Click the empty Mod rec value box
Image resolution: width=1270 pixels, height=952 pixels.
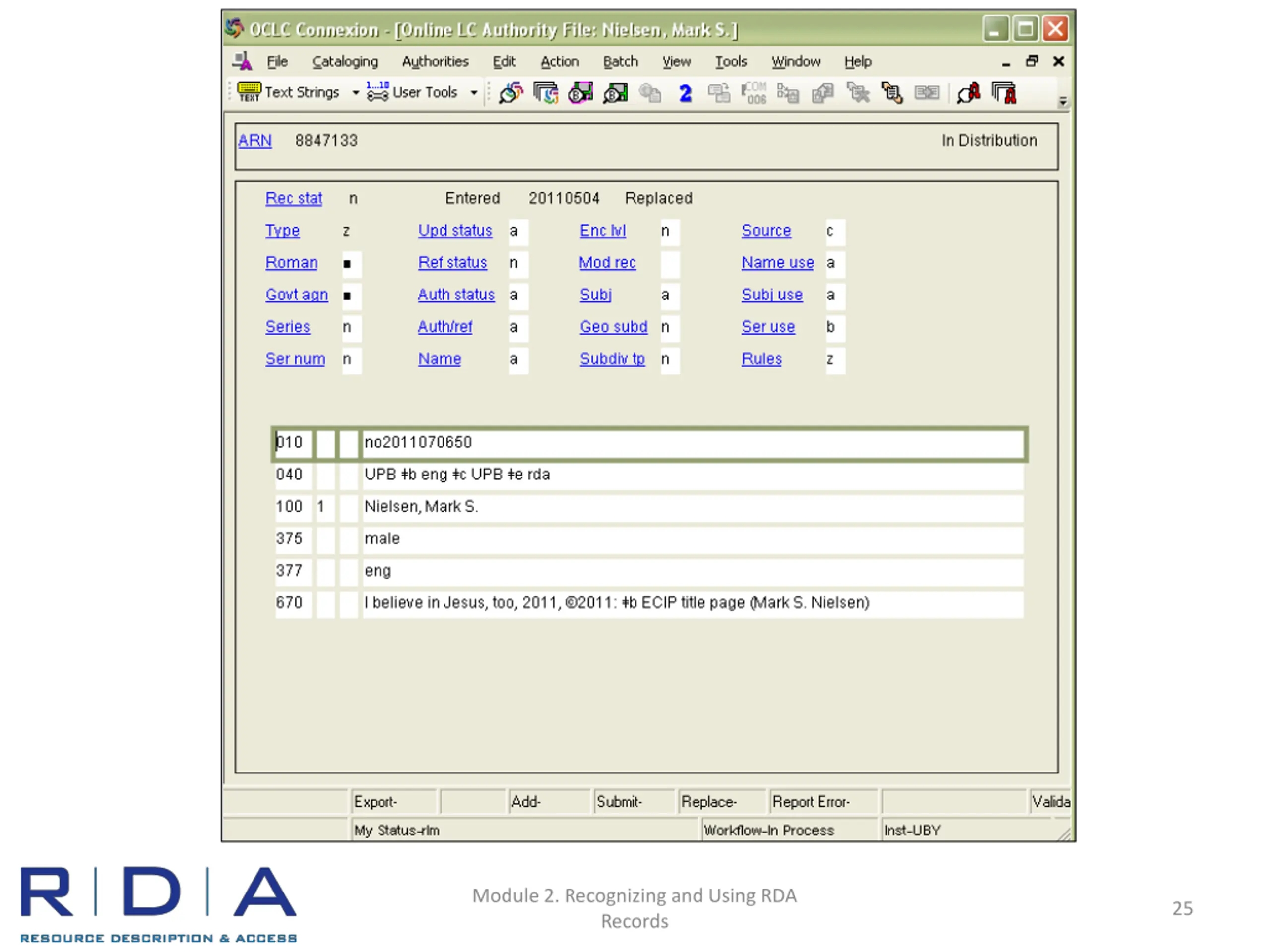pos(670,264)
